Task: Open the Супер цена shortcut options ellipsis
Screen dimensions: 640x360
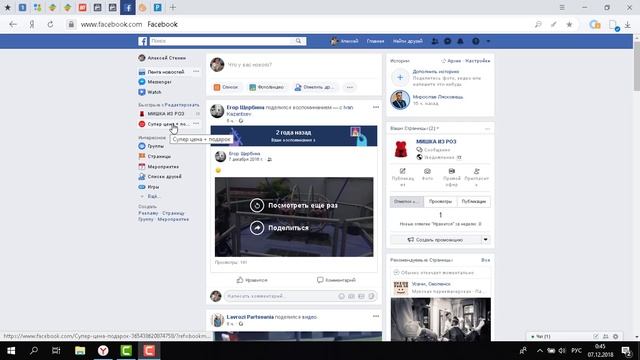Action: (196, 124)
